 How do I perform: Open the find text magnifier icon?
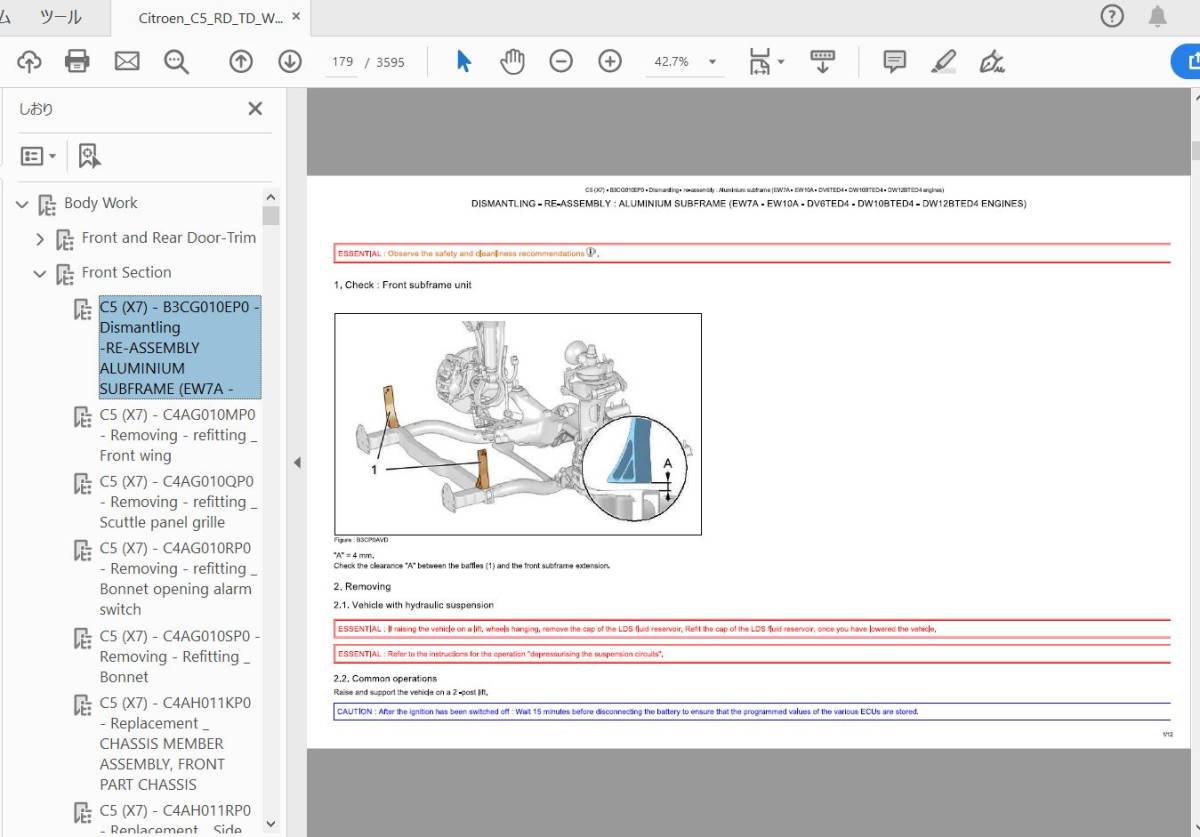[177, 62]
